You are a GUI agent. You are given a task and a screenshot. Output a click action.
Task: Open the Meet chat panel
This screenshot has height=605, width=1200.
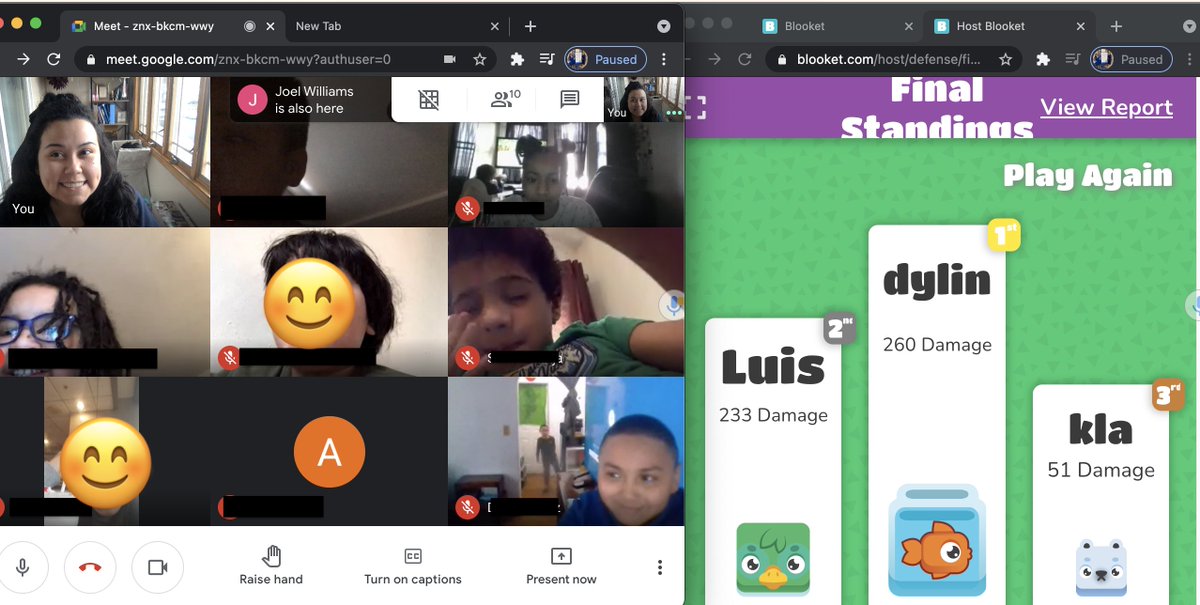pos(570,99)
